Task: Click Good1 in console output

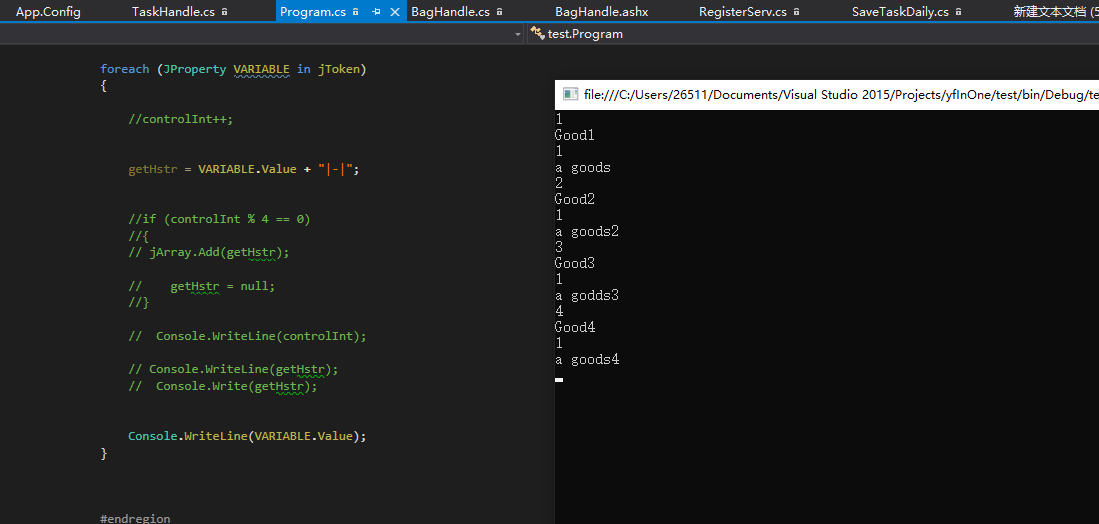Action: coord(574,135)
